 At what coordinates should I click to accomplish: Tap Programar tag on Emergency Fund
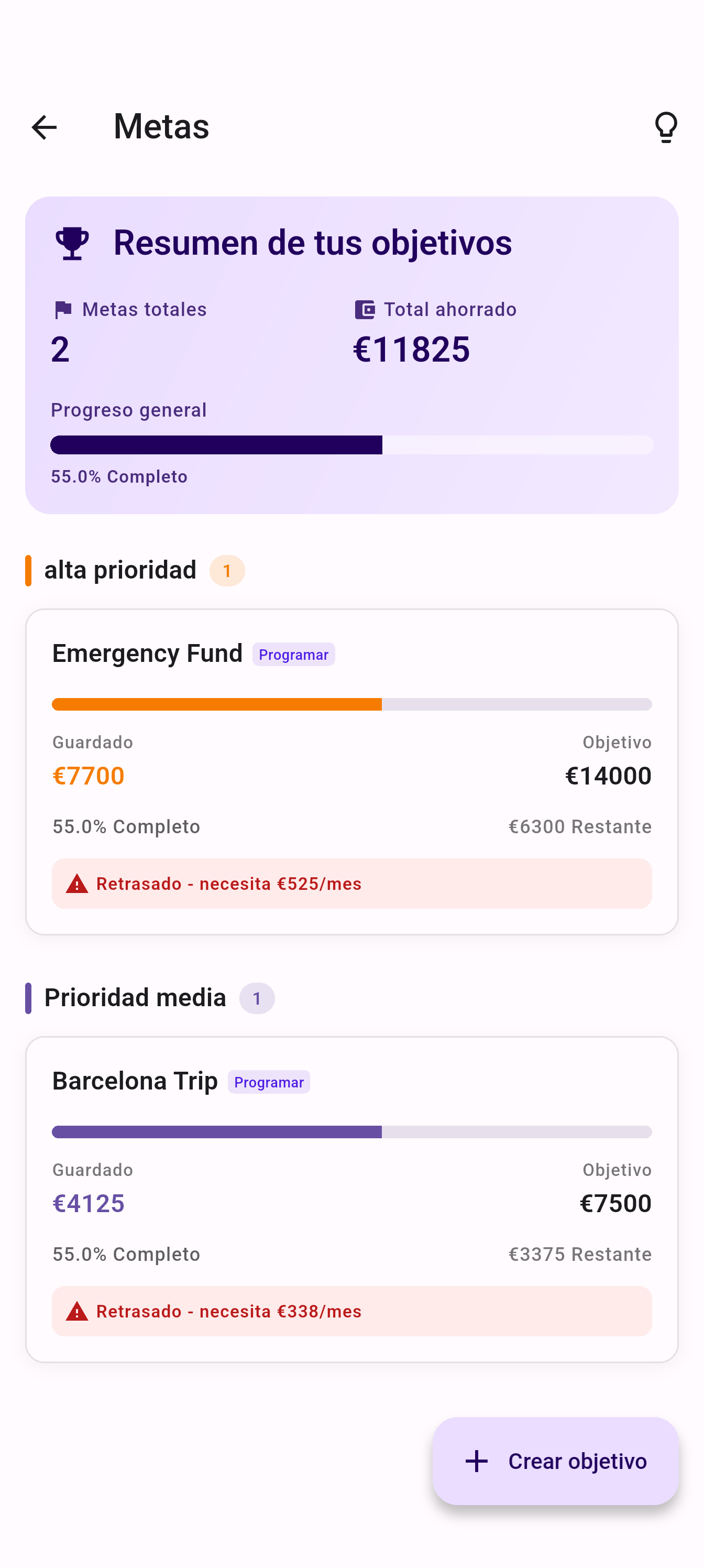(293, 655)
